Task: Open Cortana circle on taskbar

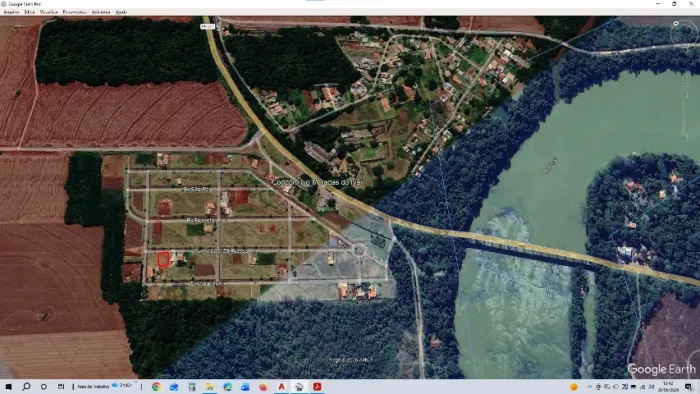Action: [x=44, y=386]
